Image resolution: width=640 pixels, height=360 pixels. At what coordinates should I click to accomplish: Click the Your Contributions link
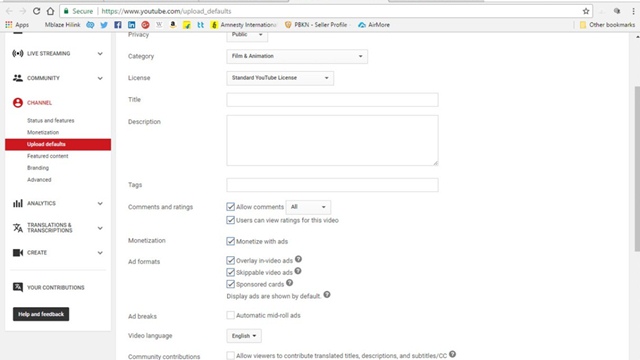[56, 287]
